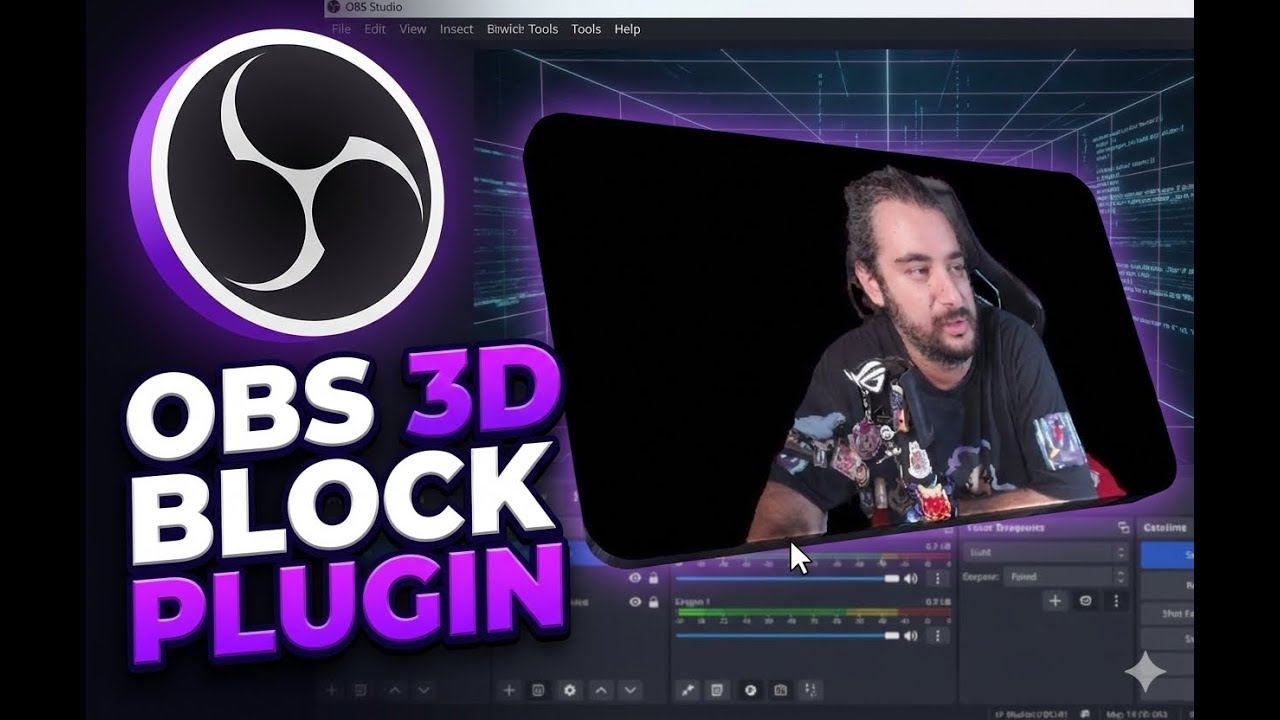This screenshot has height=720, width=1280.
Task: Open the Tools menu beside Help
Action: click(586, 29)
